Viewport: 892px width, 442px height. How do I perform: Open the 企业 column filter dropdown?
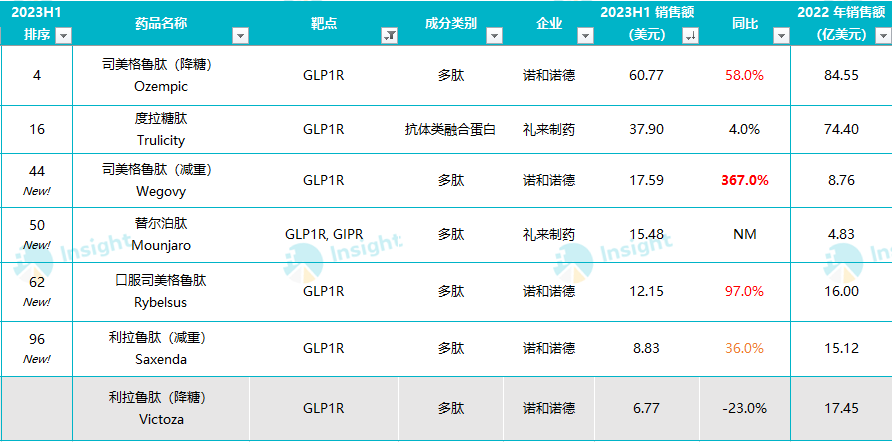[585, 36]
